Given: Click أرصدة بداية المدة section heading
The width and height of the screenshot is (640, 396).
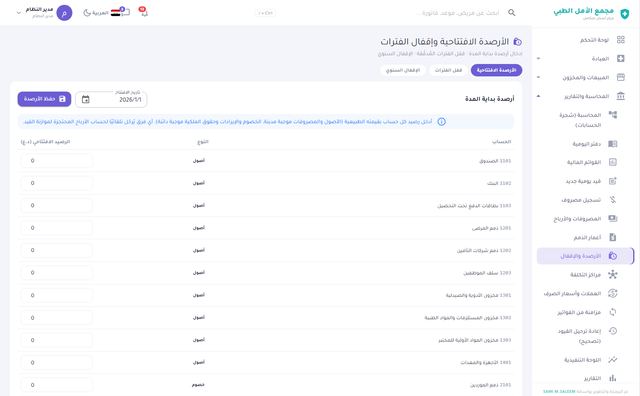Looking at the screenshot, I should (x=490, y=99).
